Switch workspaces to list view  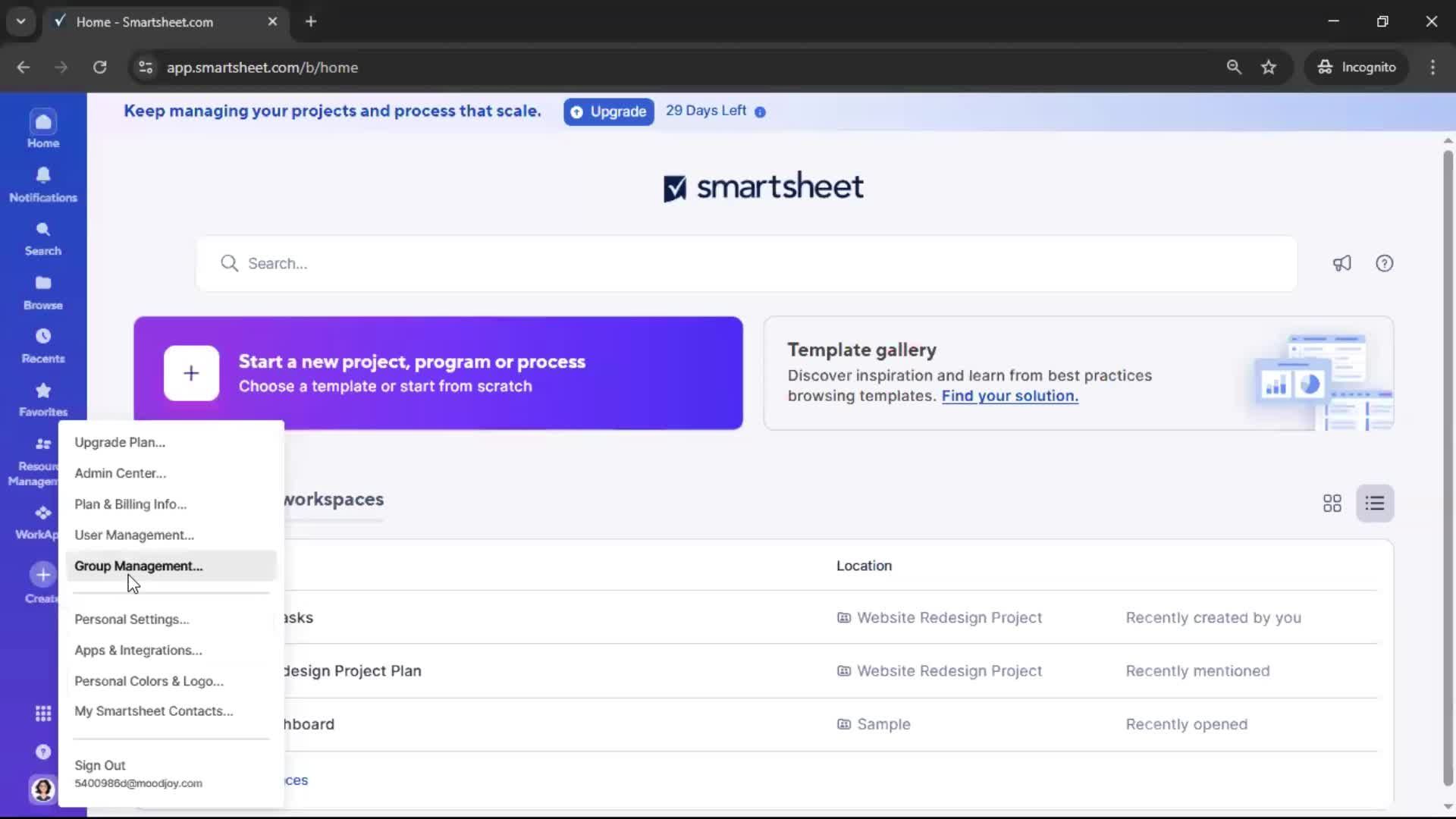coord(1376,503)
